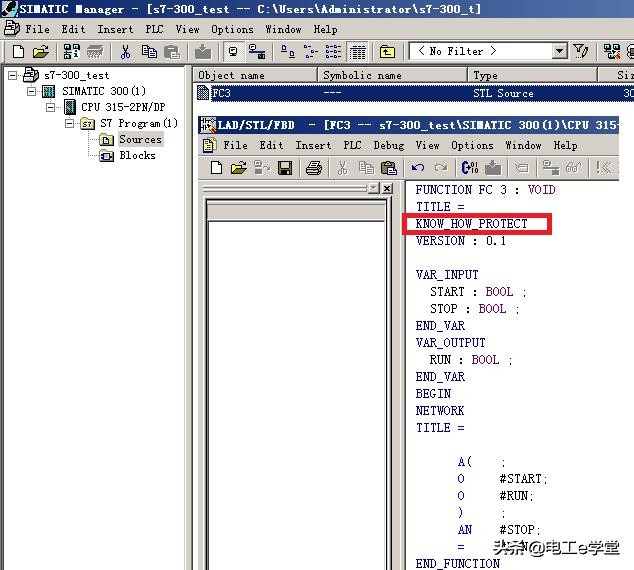Click the Open Online icon in editor toolbar

[x=262, y=168]
